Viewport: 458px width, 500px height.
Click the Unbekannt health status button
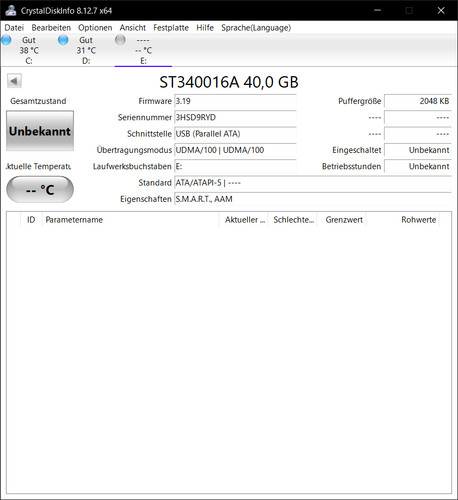(40, 131)
